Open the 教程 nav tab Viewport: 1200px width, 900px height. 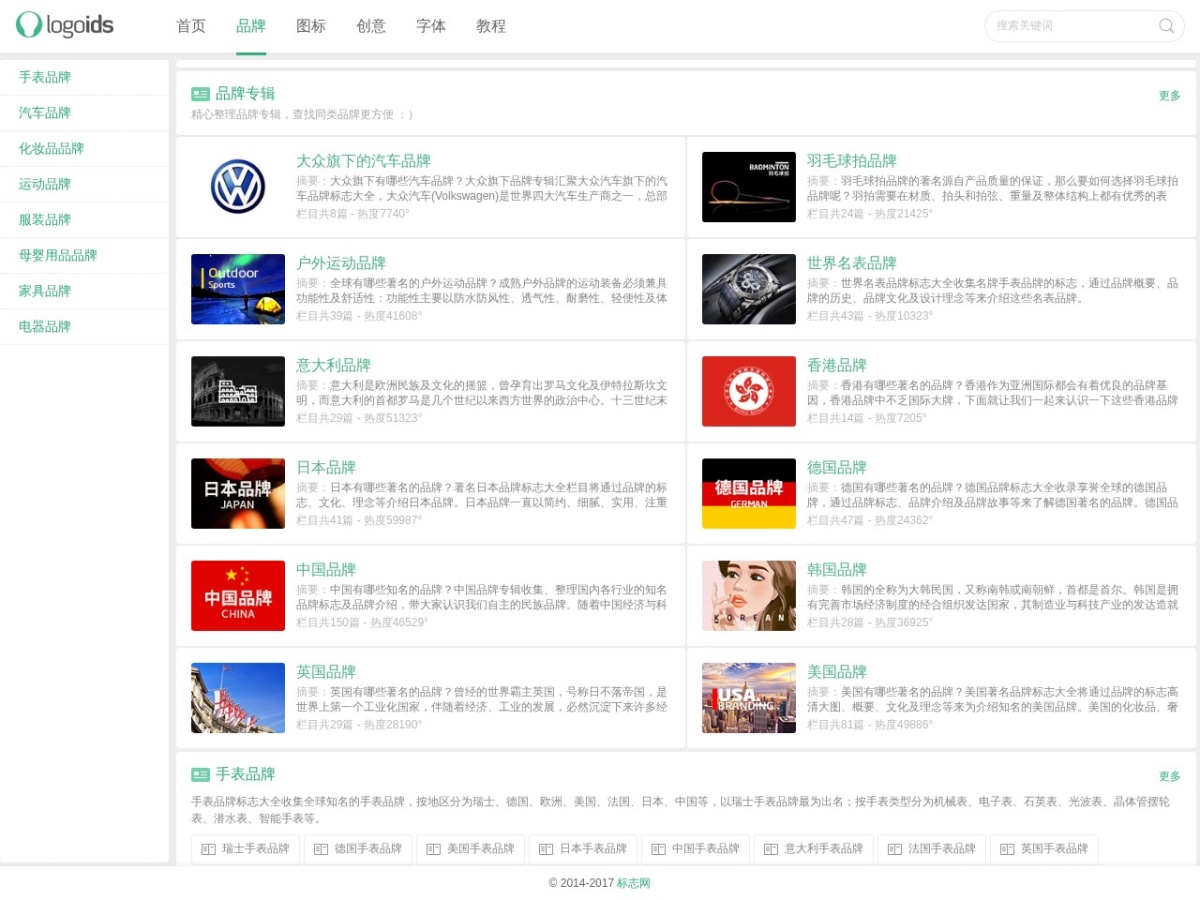point(491,26)
